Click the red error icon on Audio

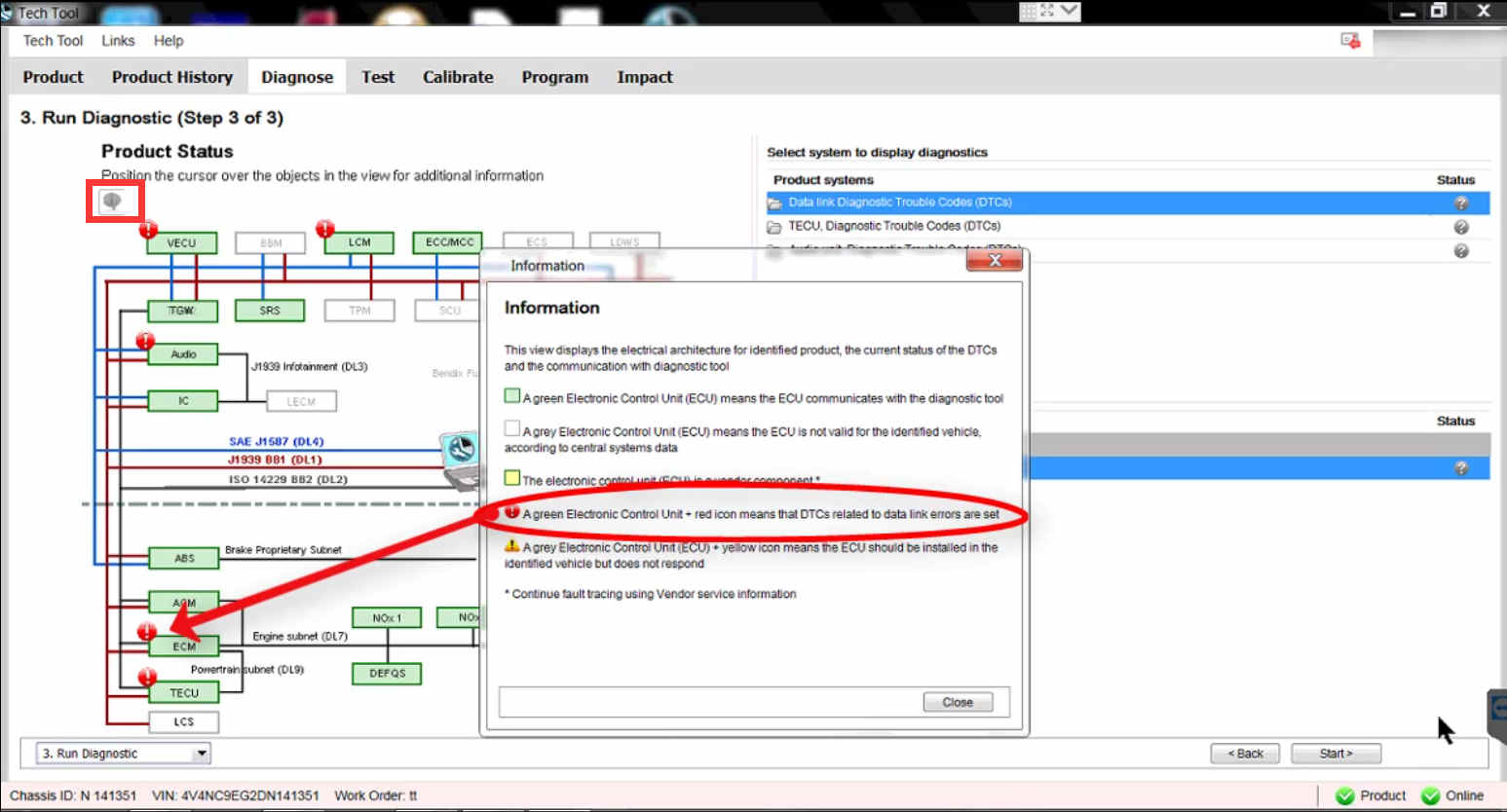pos(145,341)
